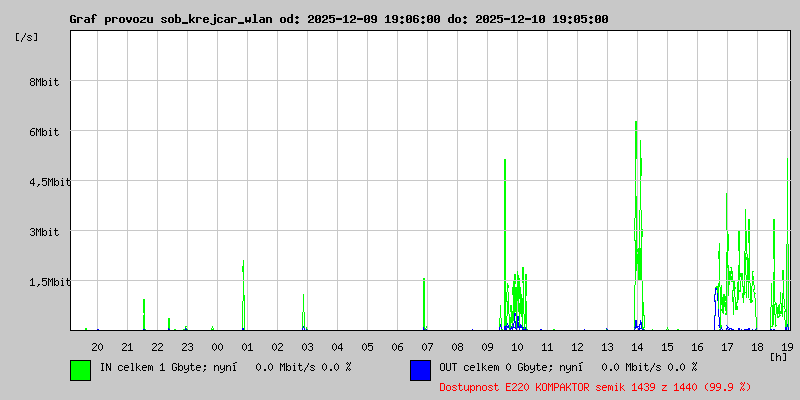Click hour label 23 on x-axis
The image size is (800, 400).
point(187,347)
